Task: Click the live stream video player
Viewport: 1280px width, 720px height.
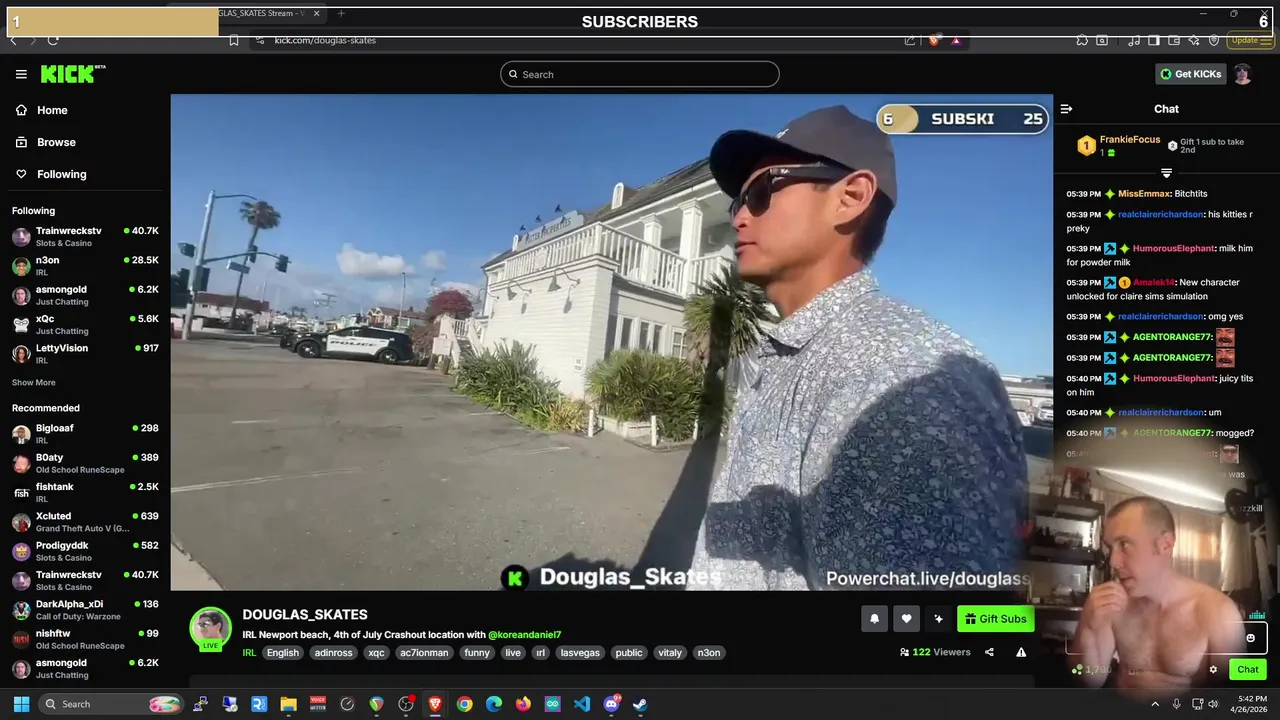Action: (x=611, y=342)
